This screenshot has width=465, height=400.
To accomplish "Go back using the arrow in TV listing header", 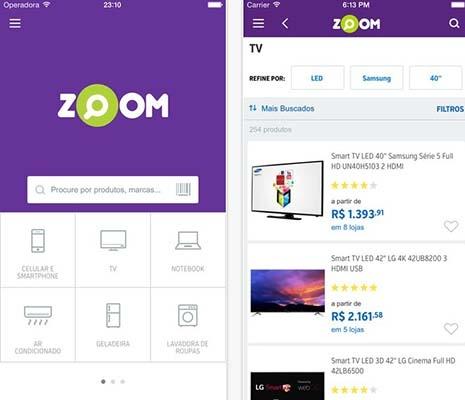I will pyautogui.click(x=285, y=23).
